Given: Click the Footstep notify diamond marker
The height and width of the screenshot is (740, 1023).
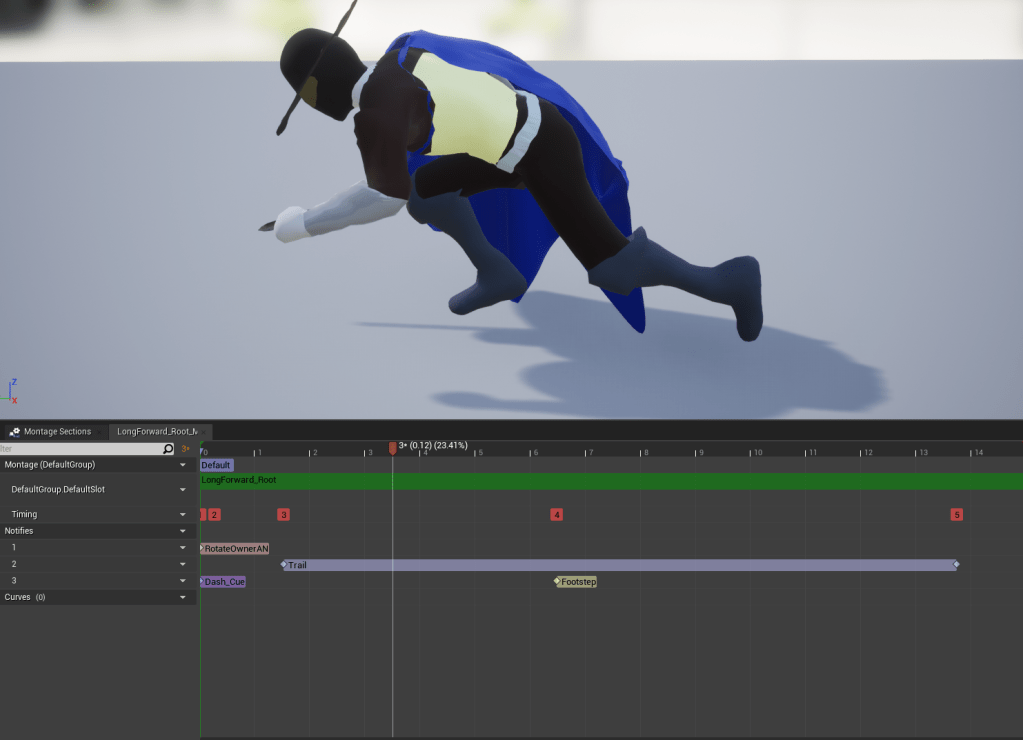Looking at the screenshot, I should pyautogui.click(x=558, y=581).
